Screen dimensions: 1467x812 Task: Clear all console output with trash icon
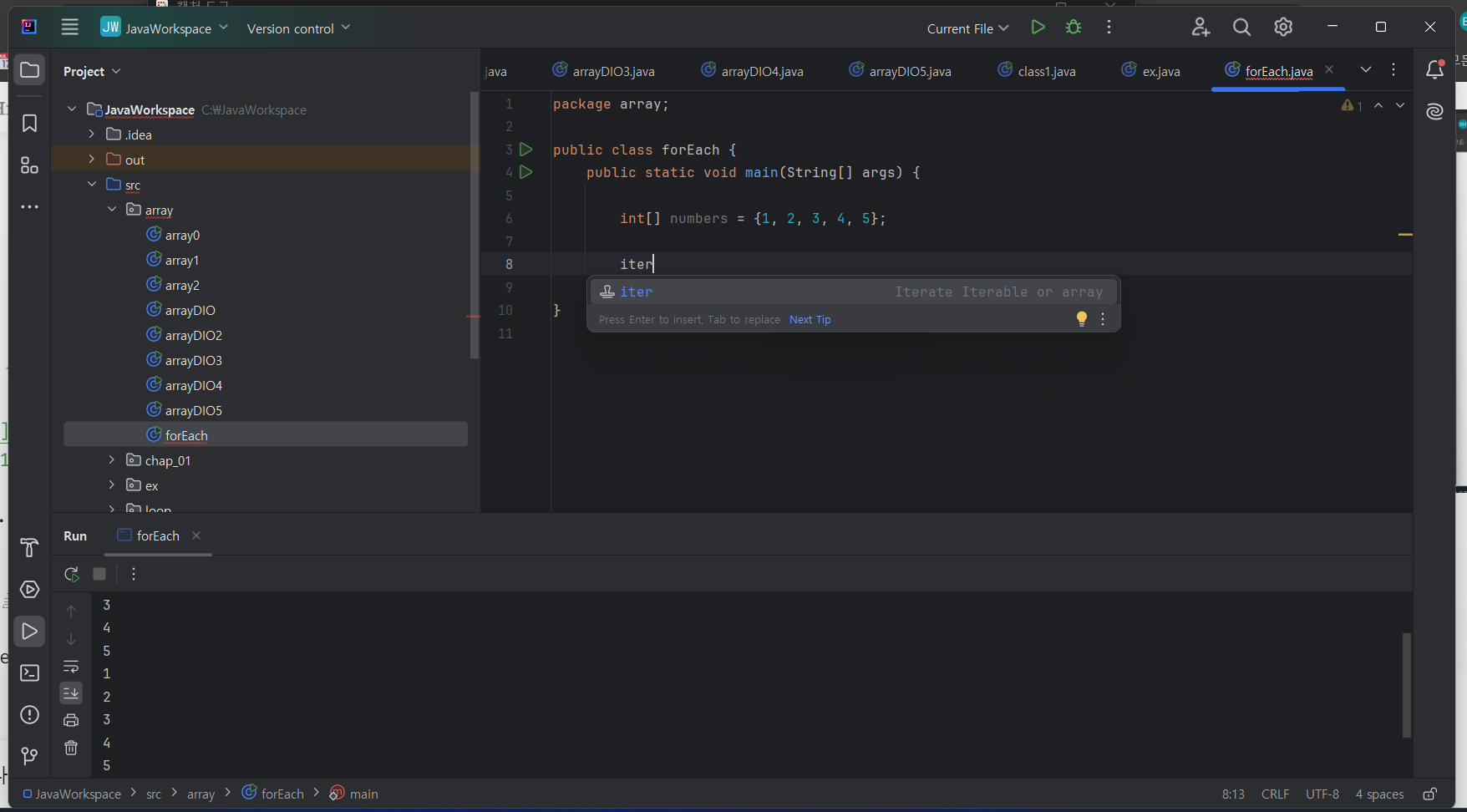71,748
